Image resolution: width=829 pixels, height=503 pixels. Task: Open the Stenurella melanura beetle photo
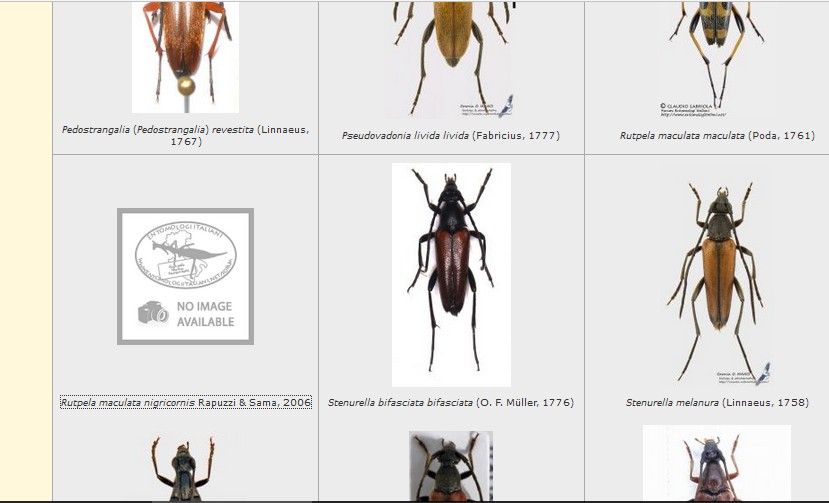point(716,280)
